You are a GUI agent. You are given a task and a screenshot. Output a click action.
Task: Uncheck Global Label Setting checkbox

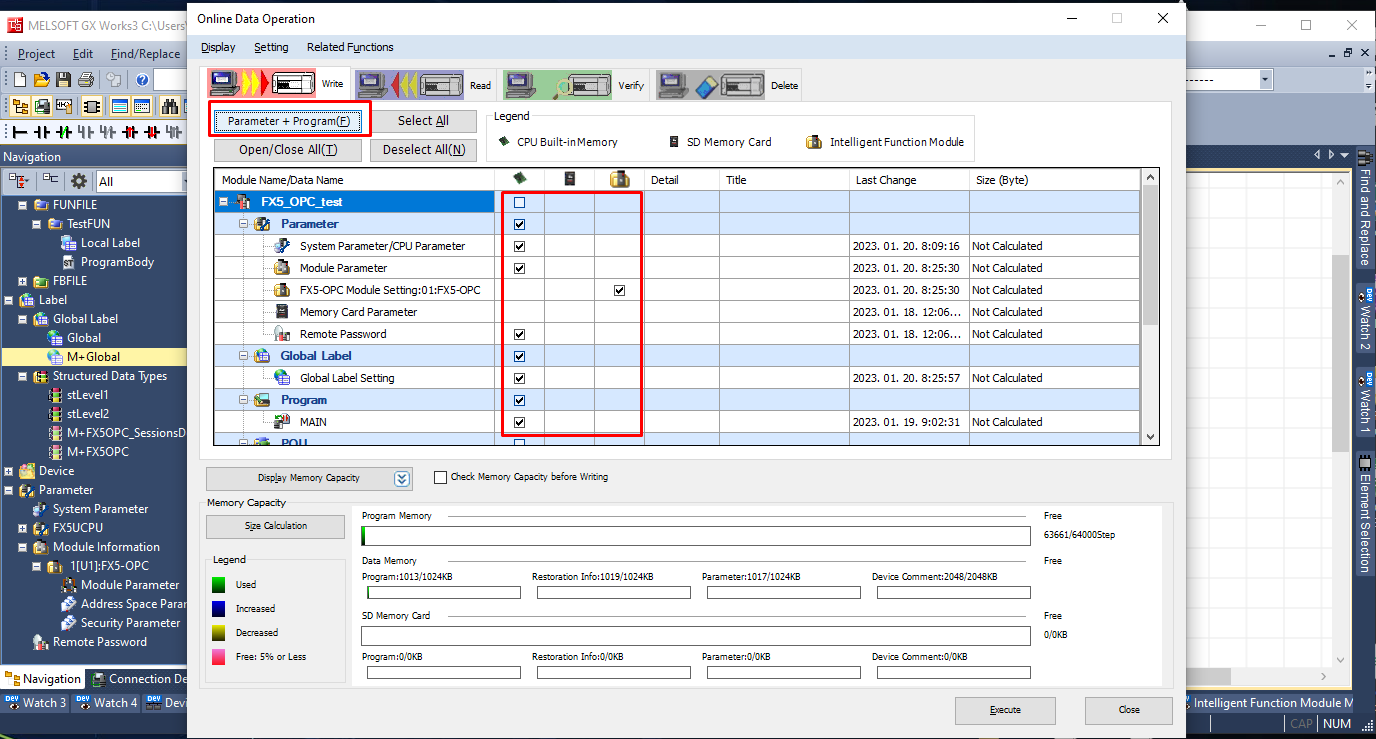(x=519, y=378)
